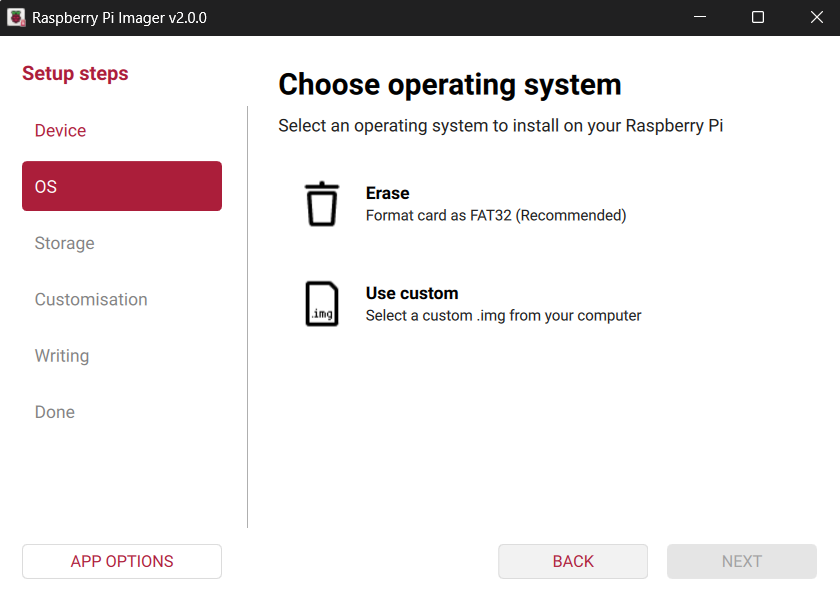Switch to the Storage step
This screenshot has width=840, height=595.
64,243
